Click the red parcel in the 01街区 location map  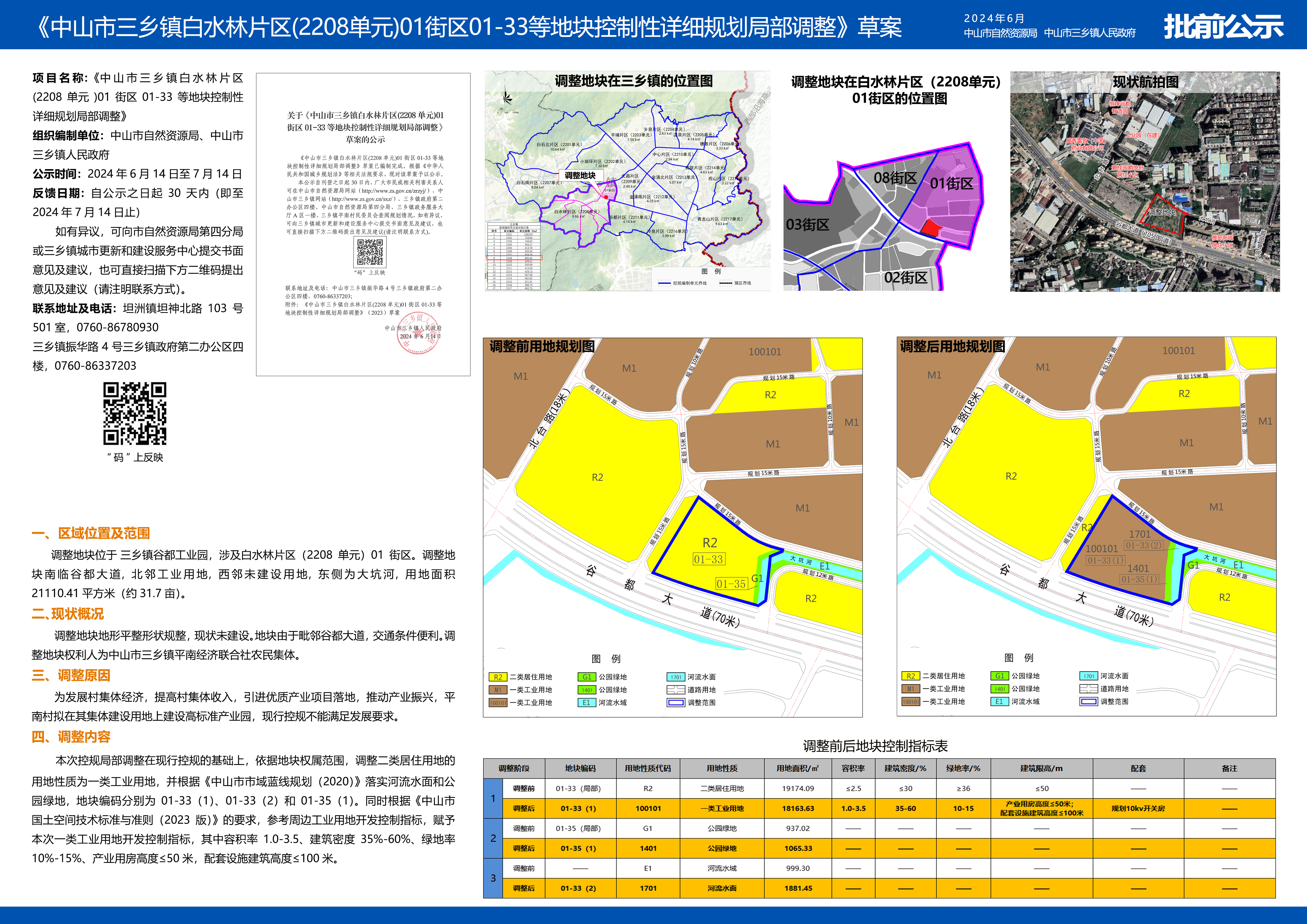(x=931, y=228)
